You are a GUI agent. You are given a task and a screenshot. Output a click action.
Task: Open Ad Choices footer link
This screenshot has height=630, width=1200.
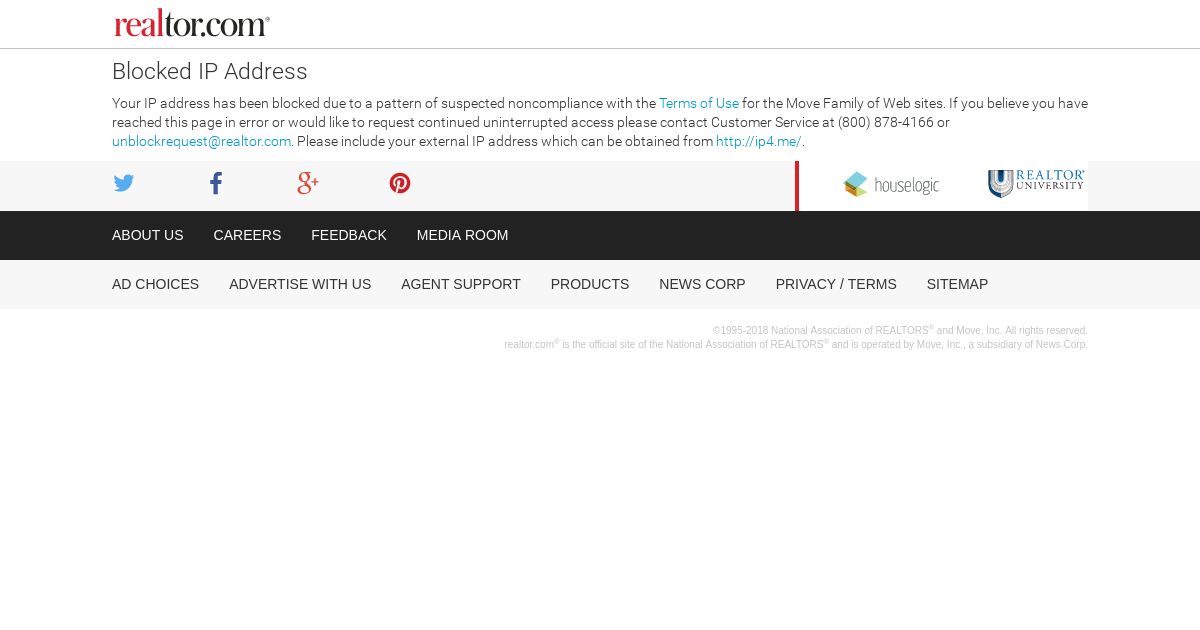coord(156,284)
